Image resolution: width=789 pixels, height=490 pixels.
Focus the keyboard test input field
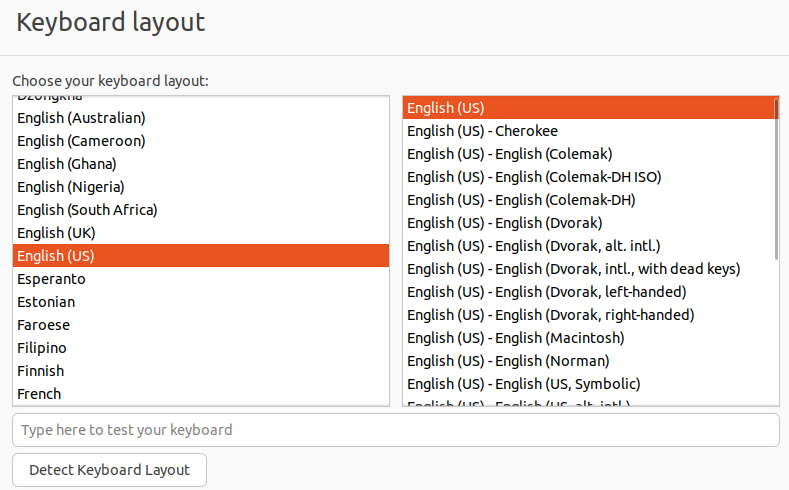[395, 430]
